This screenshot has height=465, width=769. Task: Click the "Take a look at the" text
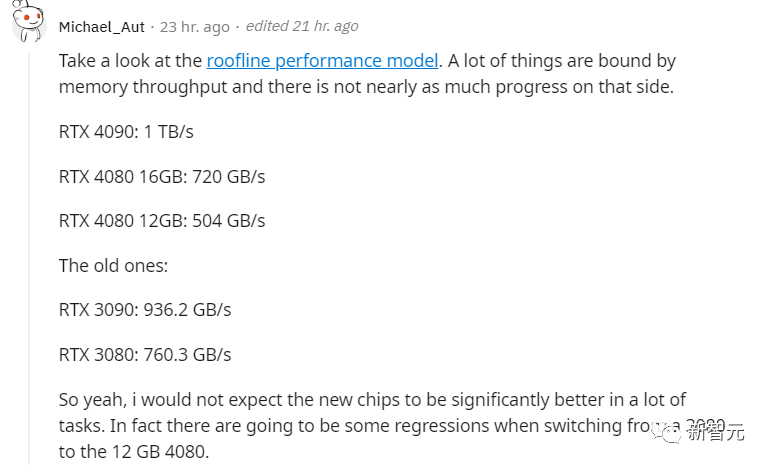pos(130,61)
